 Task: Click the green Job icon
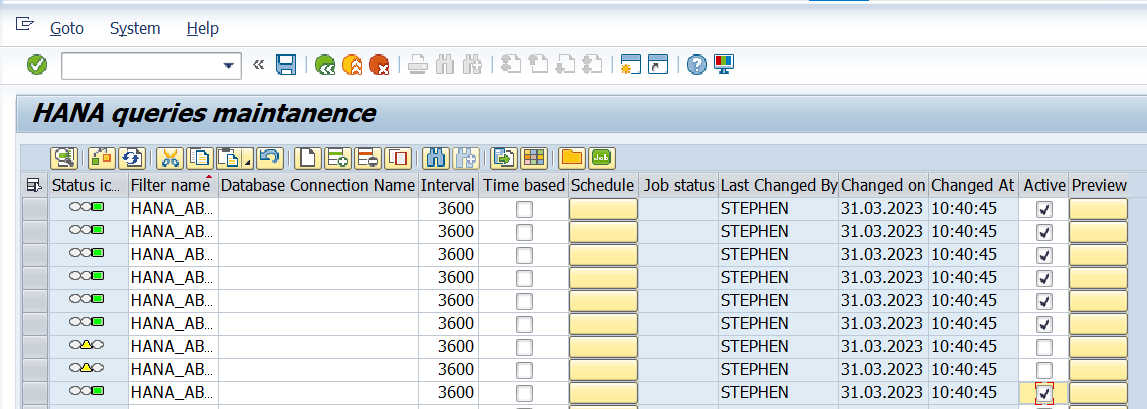coord(602,157)
